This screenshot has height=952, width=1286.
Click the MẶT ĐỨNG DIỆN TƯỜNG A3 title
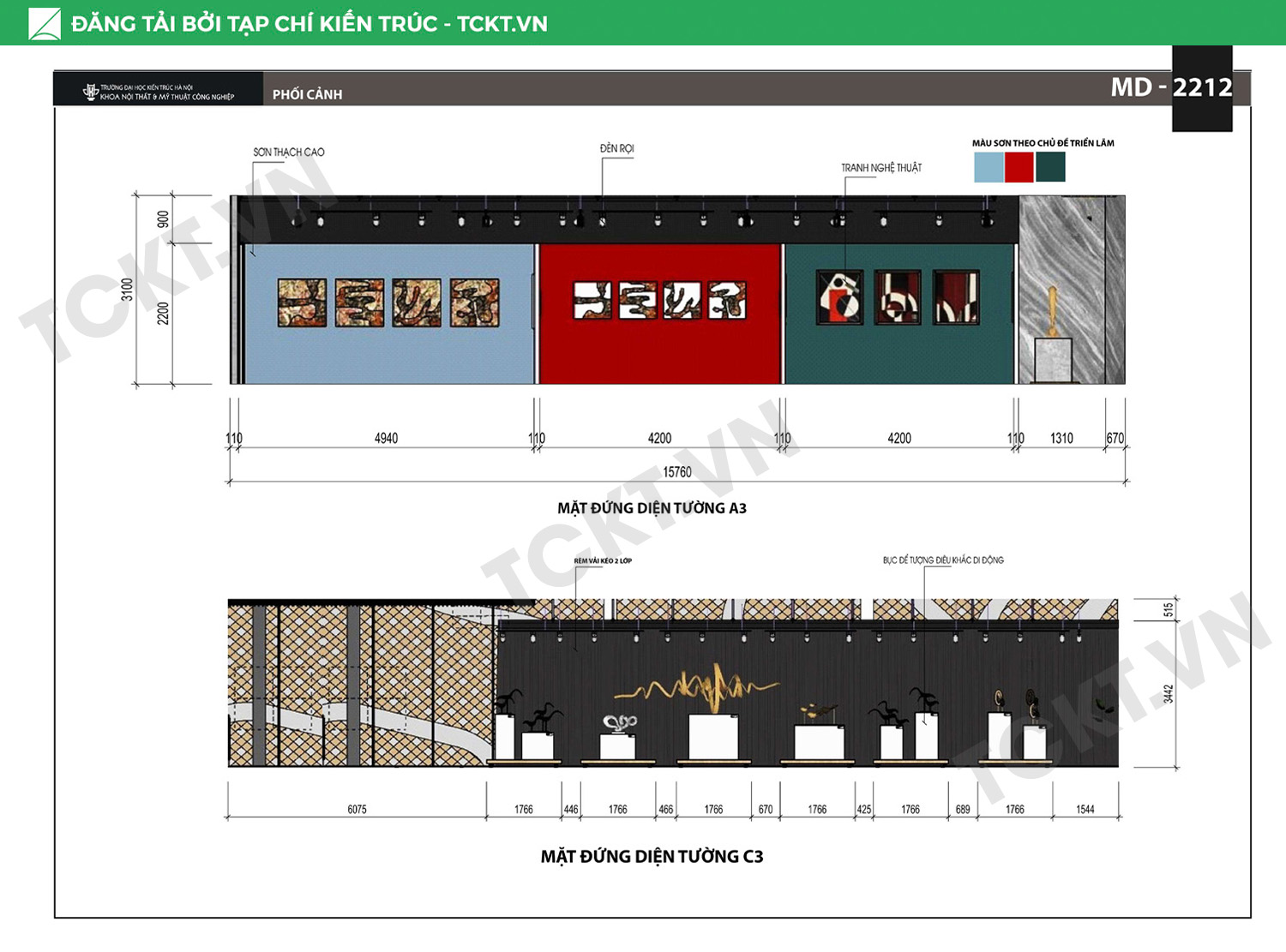[652, 508]
